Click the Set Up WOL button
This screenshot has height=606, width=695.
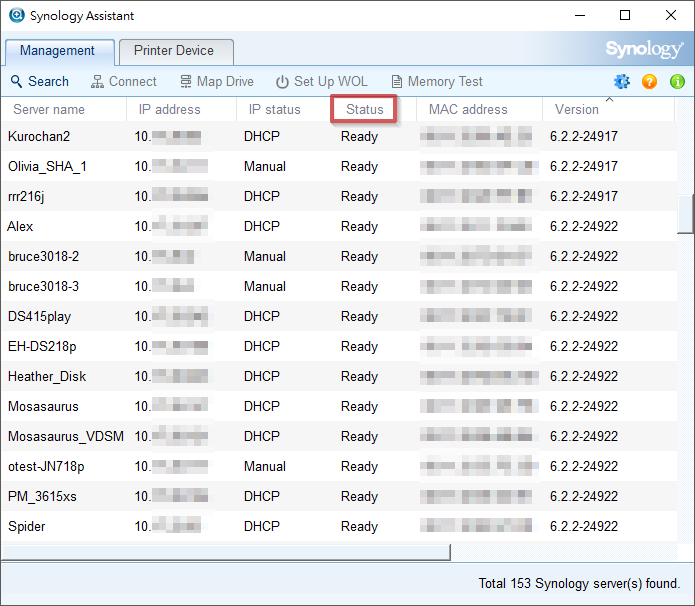click(x=322, y=82)
